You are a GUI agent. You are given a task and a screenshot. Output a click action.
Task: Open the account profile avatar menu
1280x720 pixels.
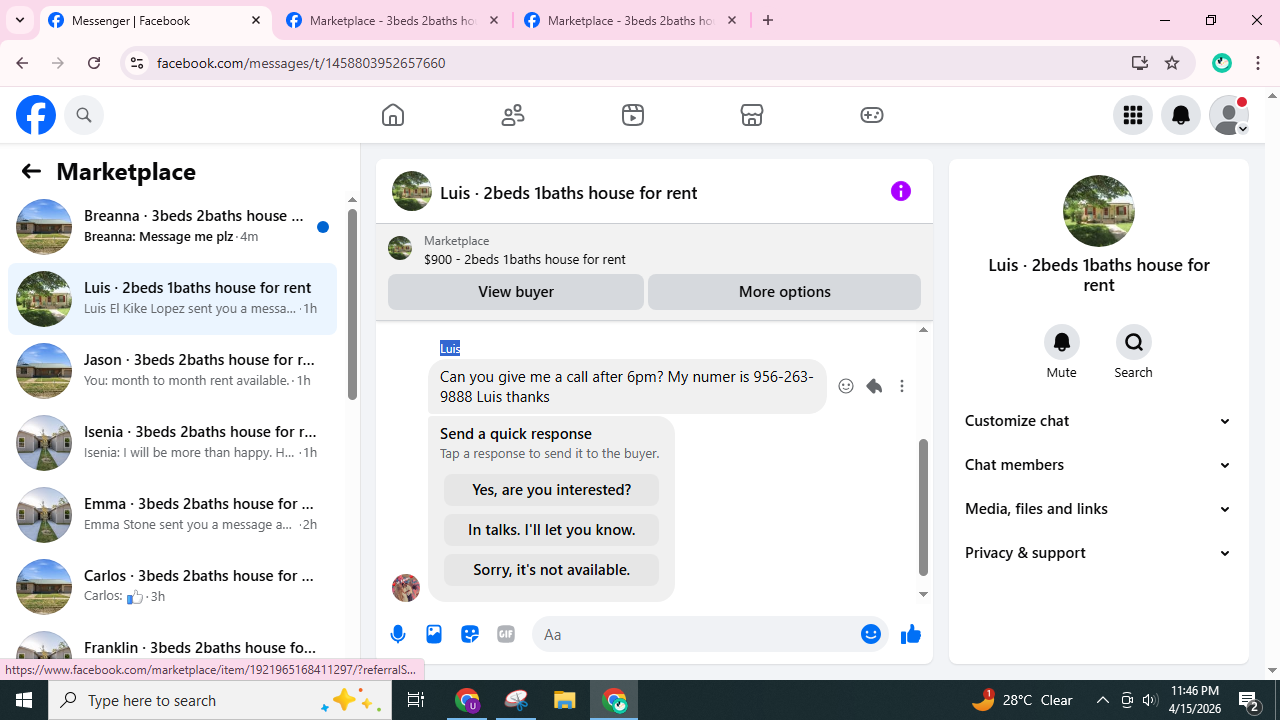1229,115
